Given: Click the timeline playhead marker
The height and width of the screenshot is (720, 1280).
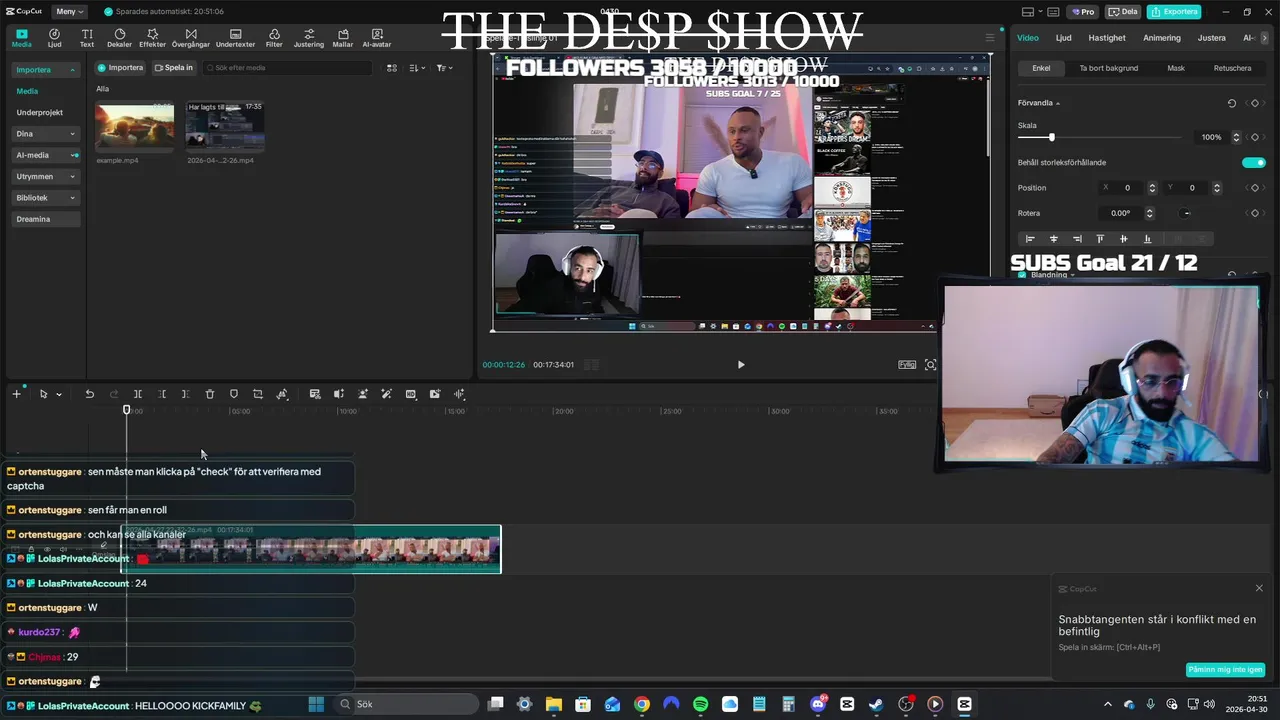Looking at the screenshot, I should (127, 410).
